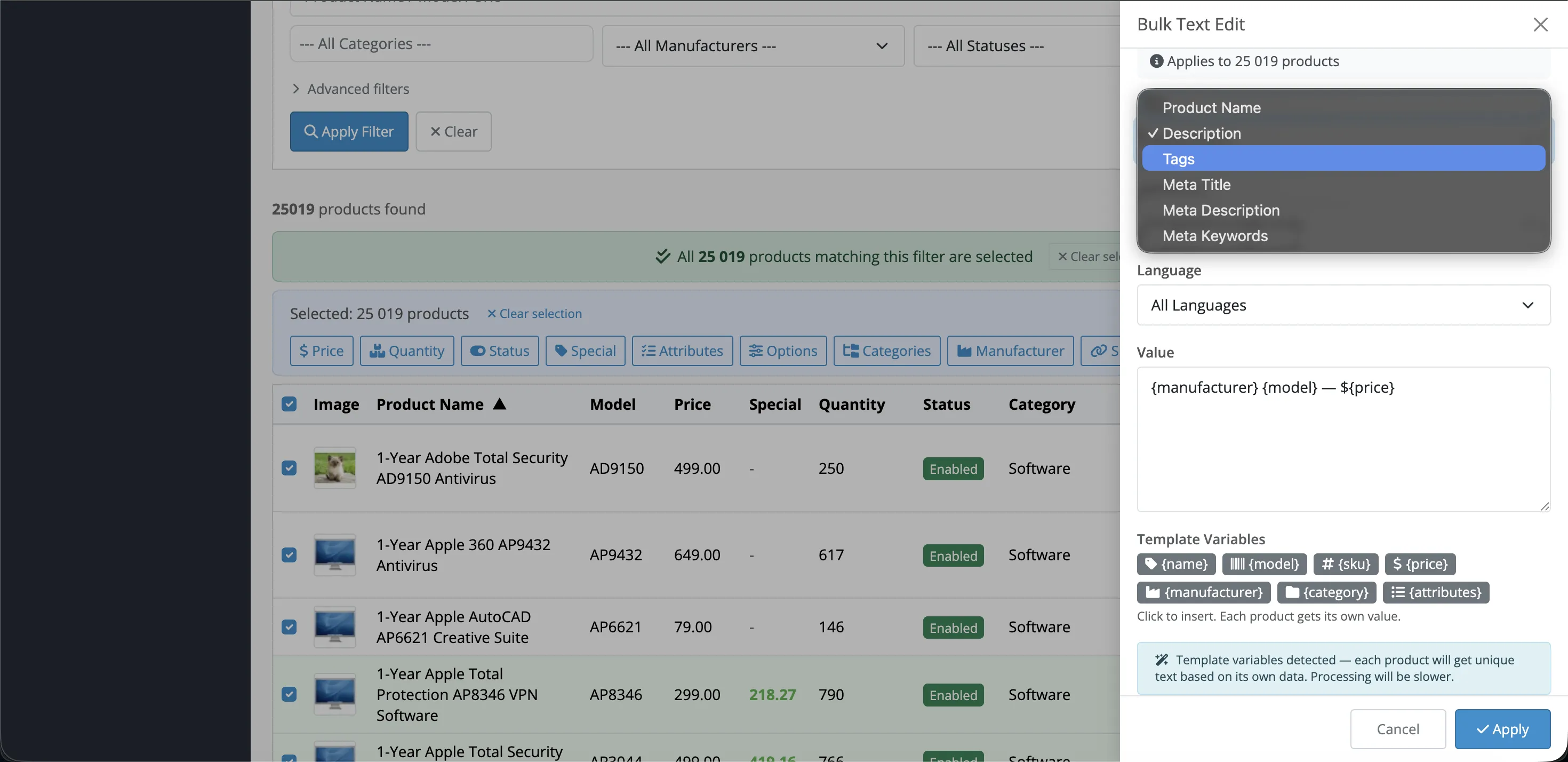Screen dimensions: 1568x762
Task: Open bulk Categories edit
Action: coord(887,351)
